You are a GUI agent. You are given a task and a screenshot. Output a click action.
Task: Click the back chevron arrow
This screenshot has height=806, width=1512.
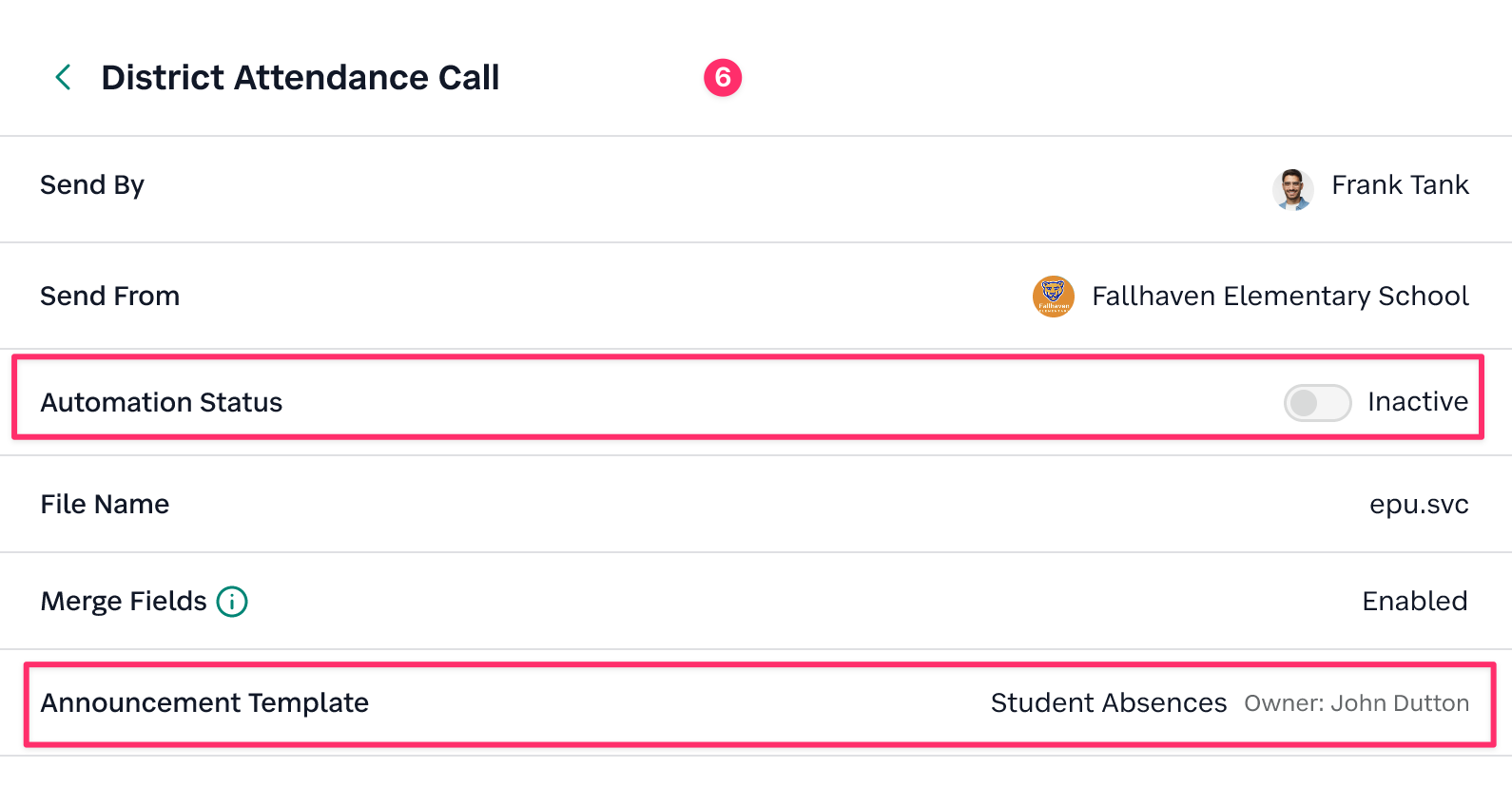pyautogui.click(x=64, y=77)
